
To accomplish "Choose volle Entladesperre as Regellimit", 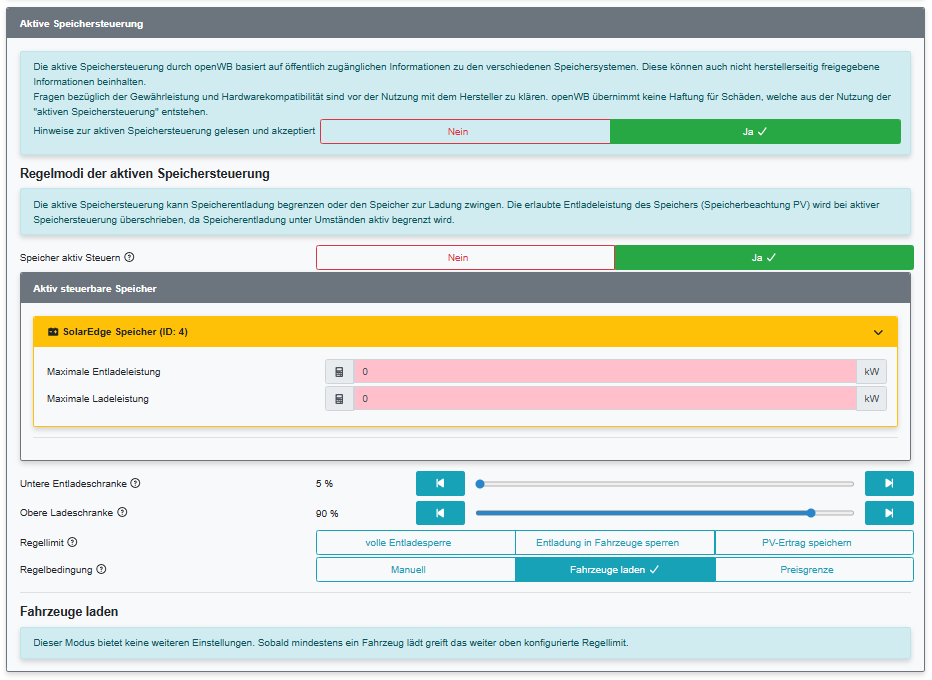I will 416,543.
